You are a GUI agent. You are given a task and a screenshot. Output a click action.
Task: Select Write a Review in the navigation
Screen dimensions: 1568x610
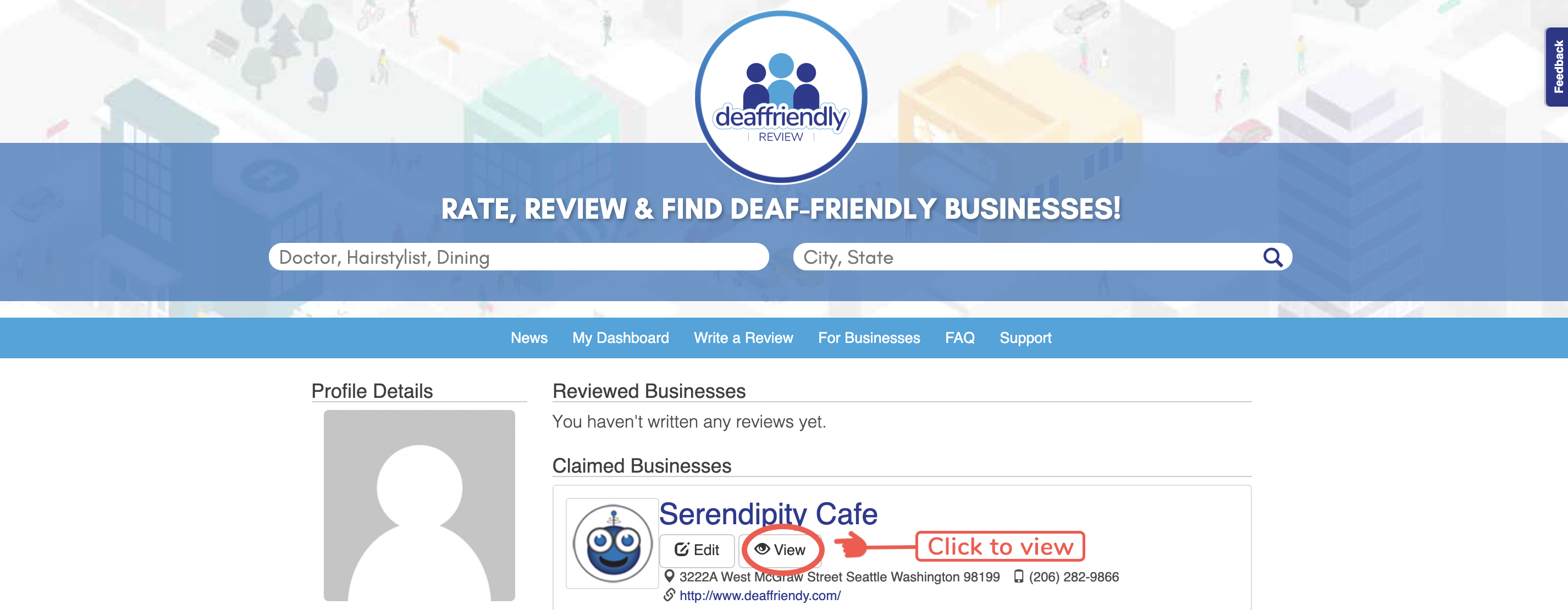click(x=743, y=337)
